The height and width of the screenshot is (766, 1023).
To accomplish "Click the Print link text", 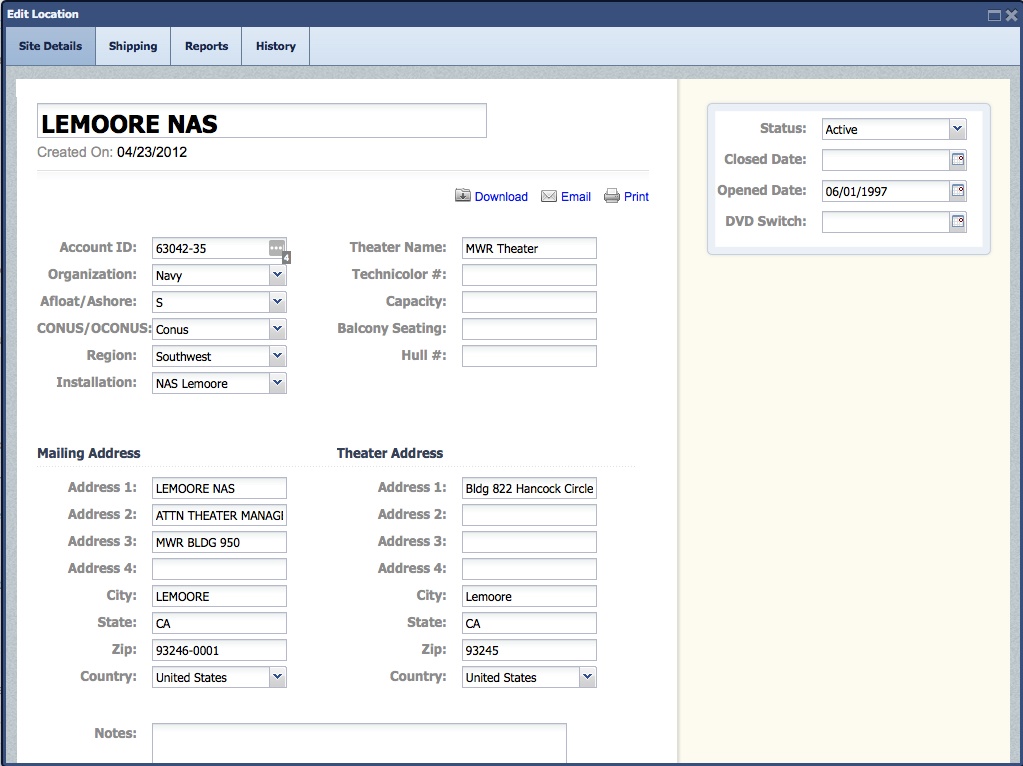I will pyautogui.click(x=636, y=197).
